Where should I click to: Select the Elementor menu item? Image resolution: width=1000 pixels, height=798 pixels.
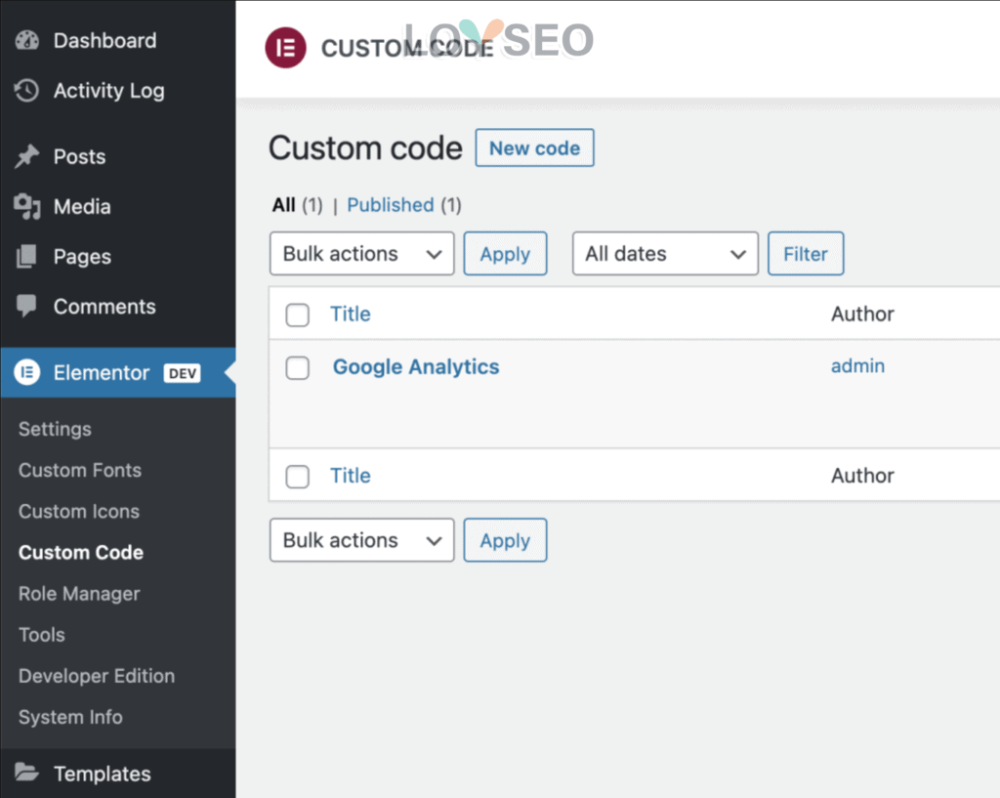point(118,373)
